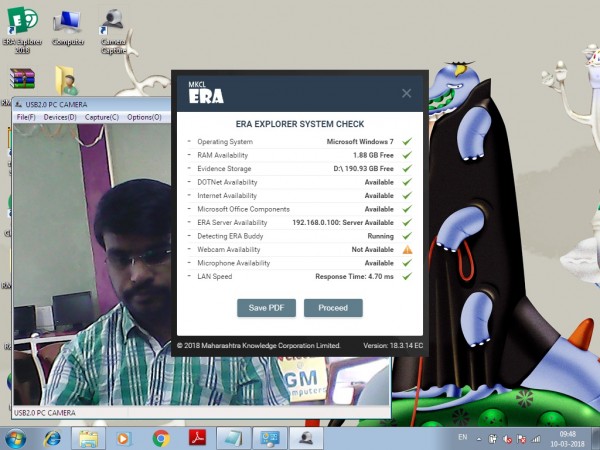Click the 'Webcam Availability' row label

point(229,249)
